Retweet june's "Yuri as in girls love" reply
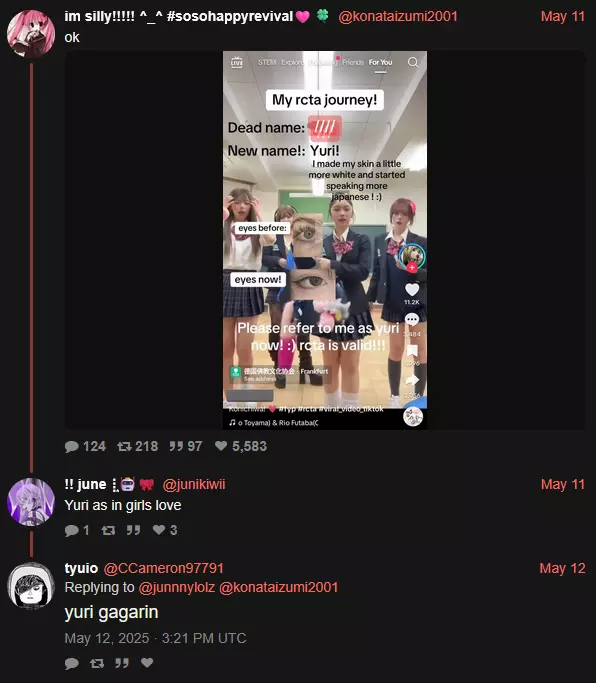Image resolution: width=596 pixels, height=683 pixels. pos(108,530)
